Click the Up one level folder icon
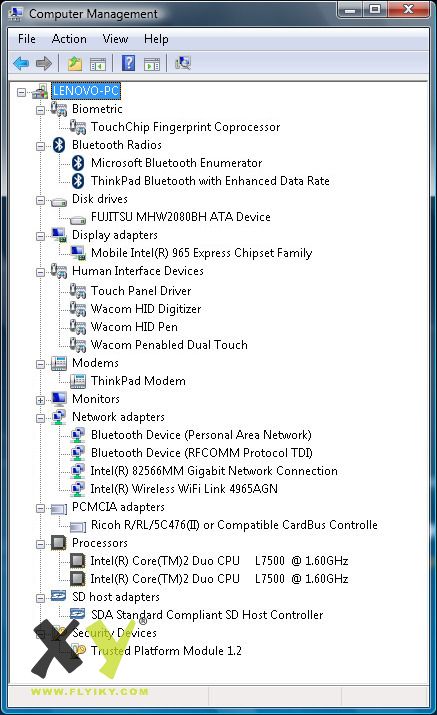Screen dimensions: 437x715 [75, 63]
